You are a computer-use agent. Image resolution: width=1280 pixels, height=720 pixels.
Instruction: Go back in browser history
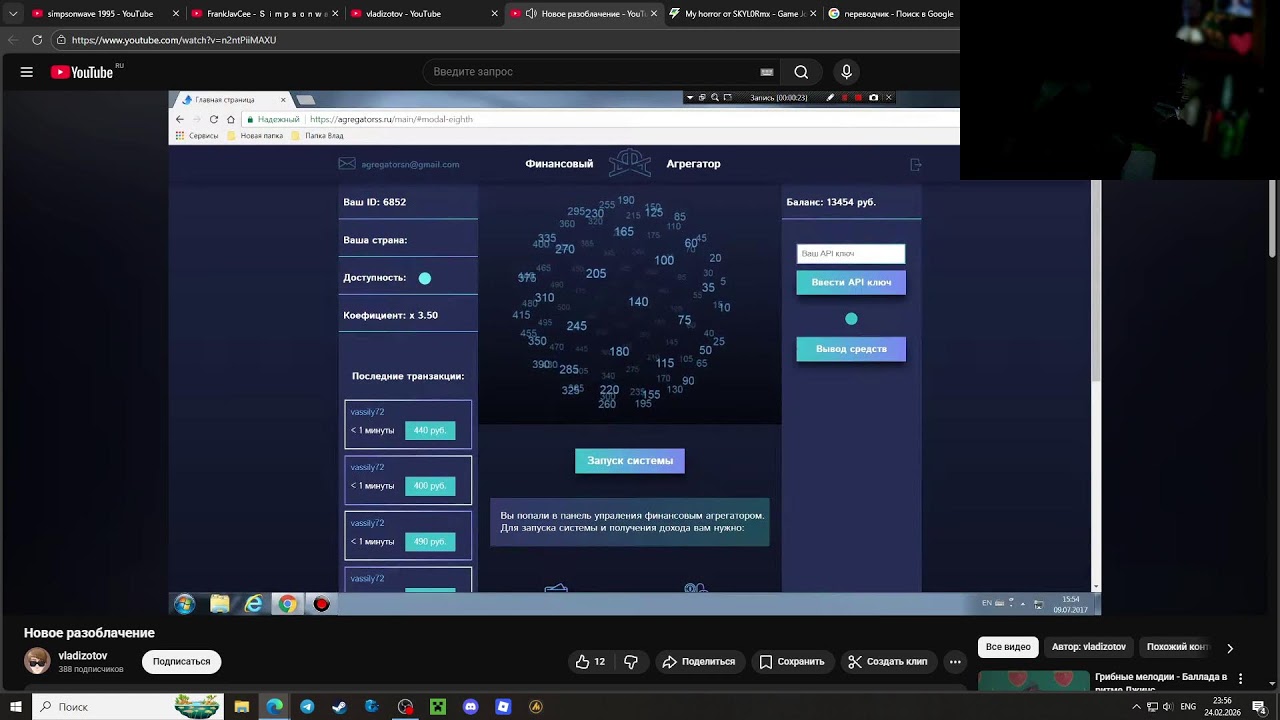click(13, 40)
